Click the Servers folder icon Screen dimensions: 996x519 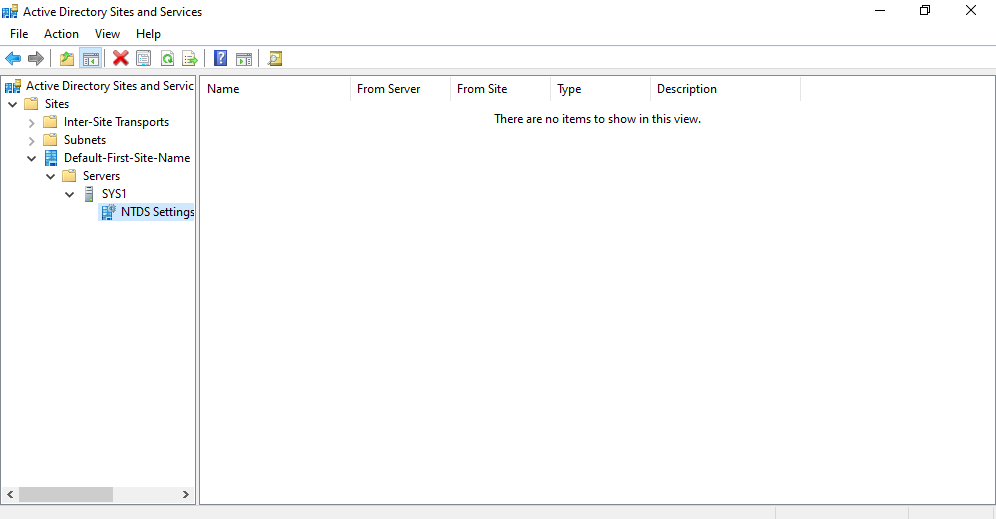[69, 175]
